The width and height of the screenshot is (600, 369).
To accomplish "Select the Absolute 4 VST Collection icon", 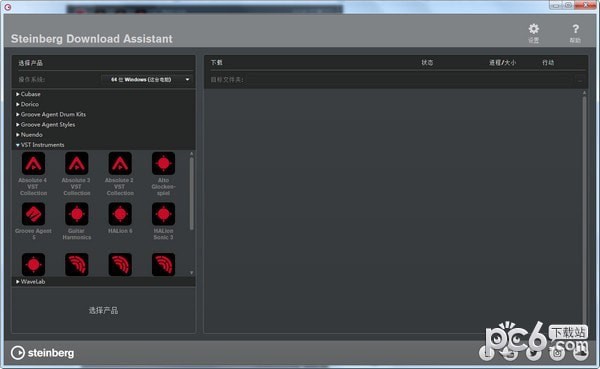I will coord(33,163).
